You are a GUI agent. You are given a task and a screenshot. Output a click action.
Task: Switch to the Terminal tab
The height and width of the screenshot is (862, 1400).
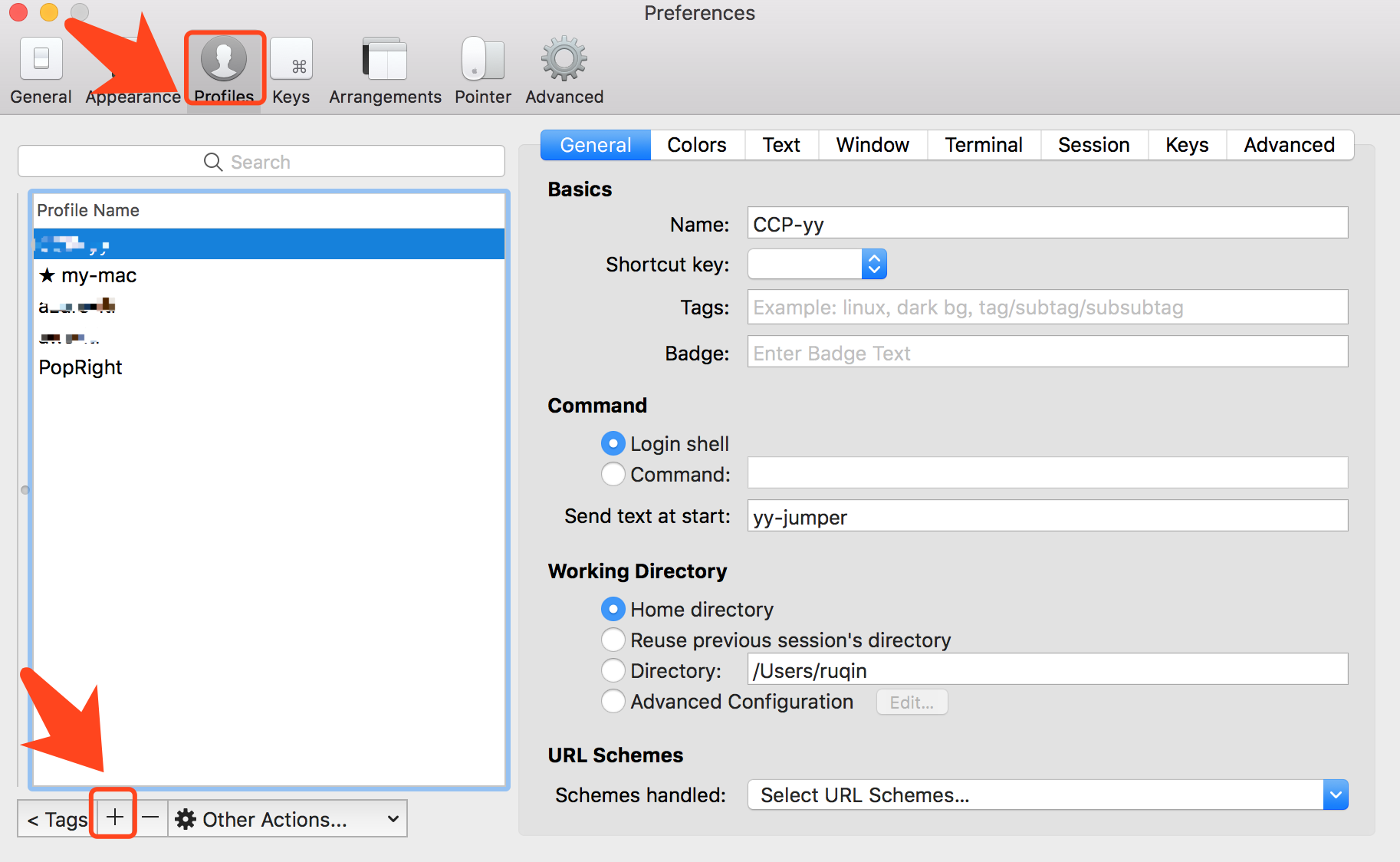tap(984, 145)
